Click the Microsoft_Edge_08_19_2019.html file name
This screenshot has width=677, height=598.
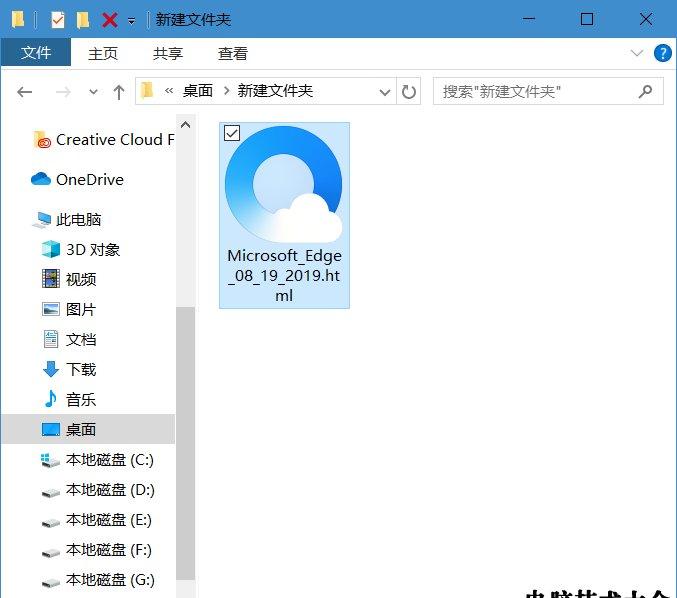[284, 275]
